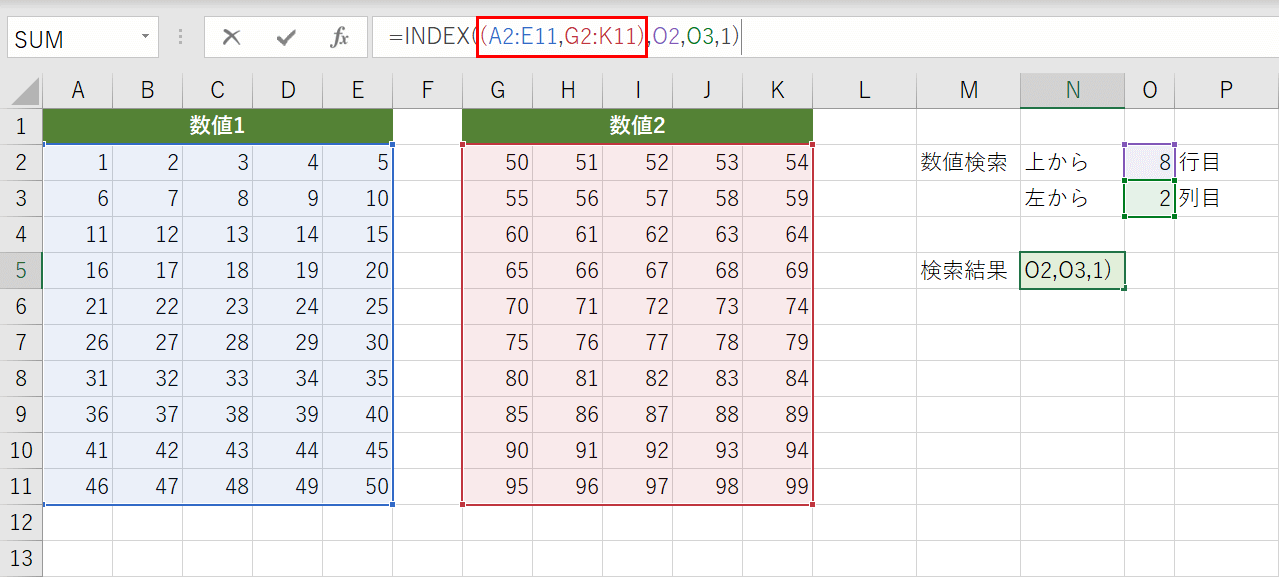Click the row 12 header
The image size is (1279, 577).
pos(21,522)
